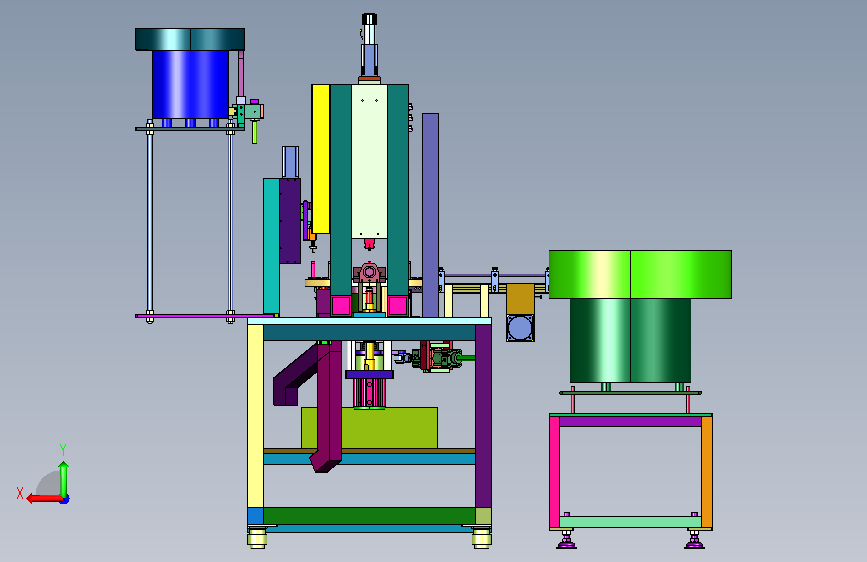Select the right magenta square at press column base
The width and height of the screenshot is (867, 562).
point(398,305)
